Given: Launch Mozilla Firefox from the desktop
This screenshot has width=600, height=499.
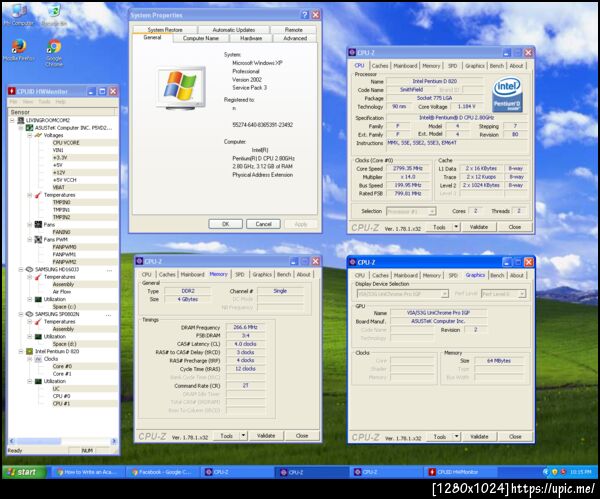Looking at the screenshot, I should point(18,49).
